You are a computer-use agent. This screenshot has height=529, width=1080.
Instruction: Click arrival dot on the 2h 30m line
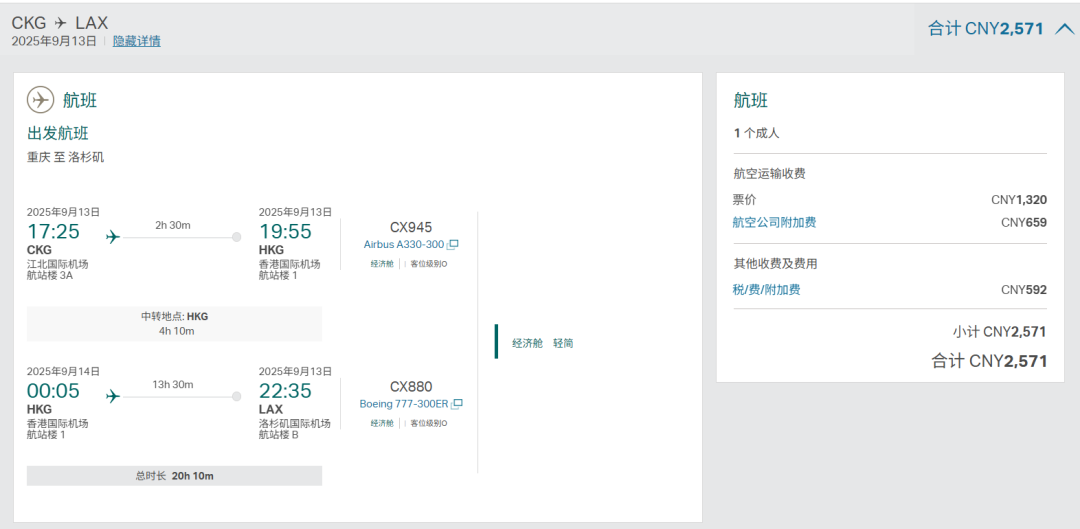(237, 237)
